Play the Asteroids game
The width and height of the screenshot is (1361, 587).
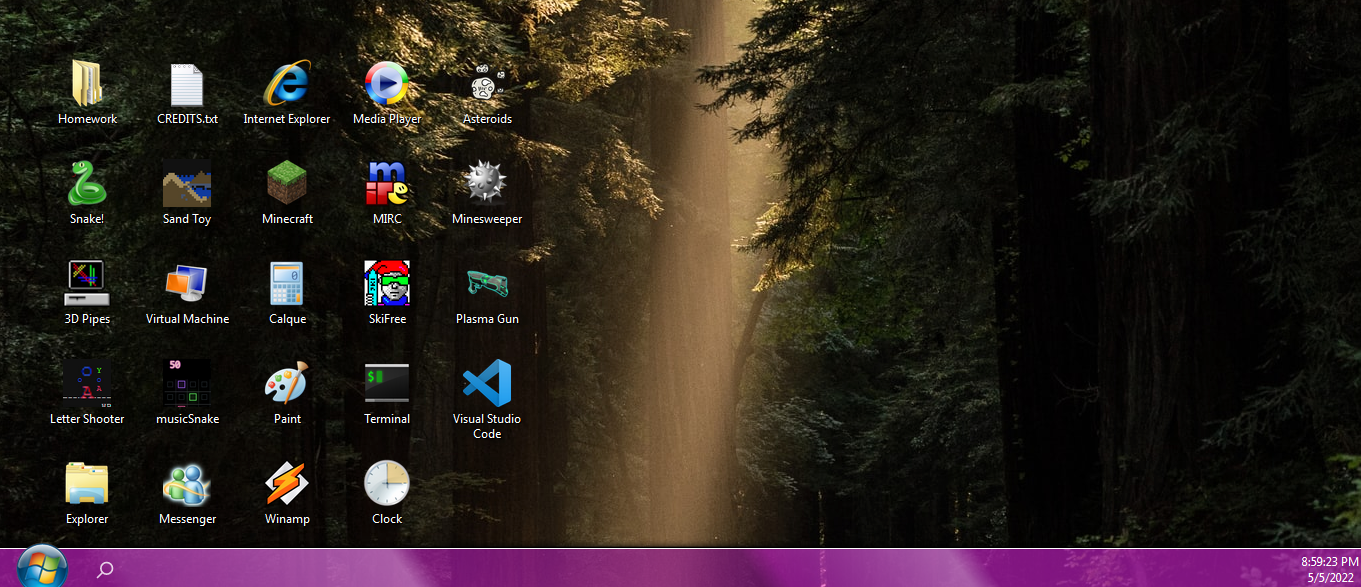tap(487, 92)
